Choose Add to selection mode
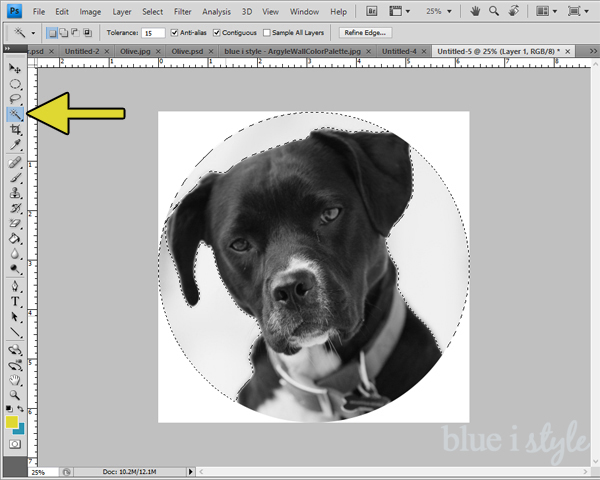This screenshot has width=600, height=480. click(x=64, y=33)
